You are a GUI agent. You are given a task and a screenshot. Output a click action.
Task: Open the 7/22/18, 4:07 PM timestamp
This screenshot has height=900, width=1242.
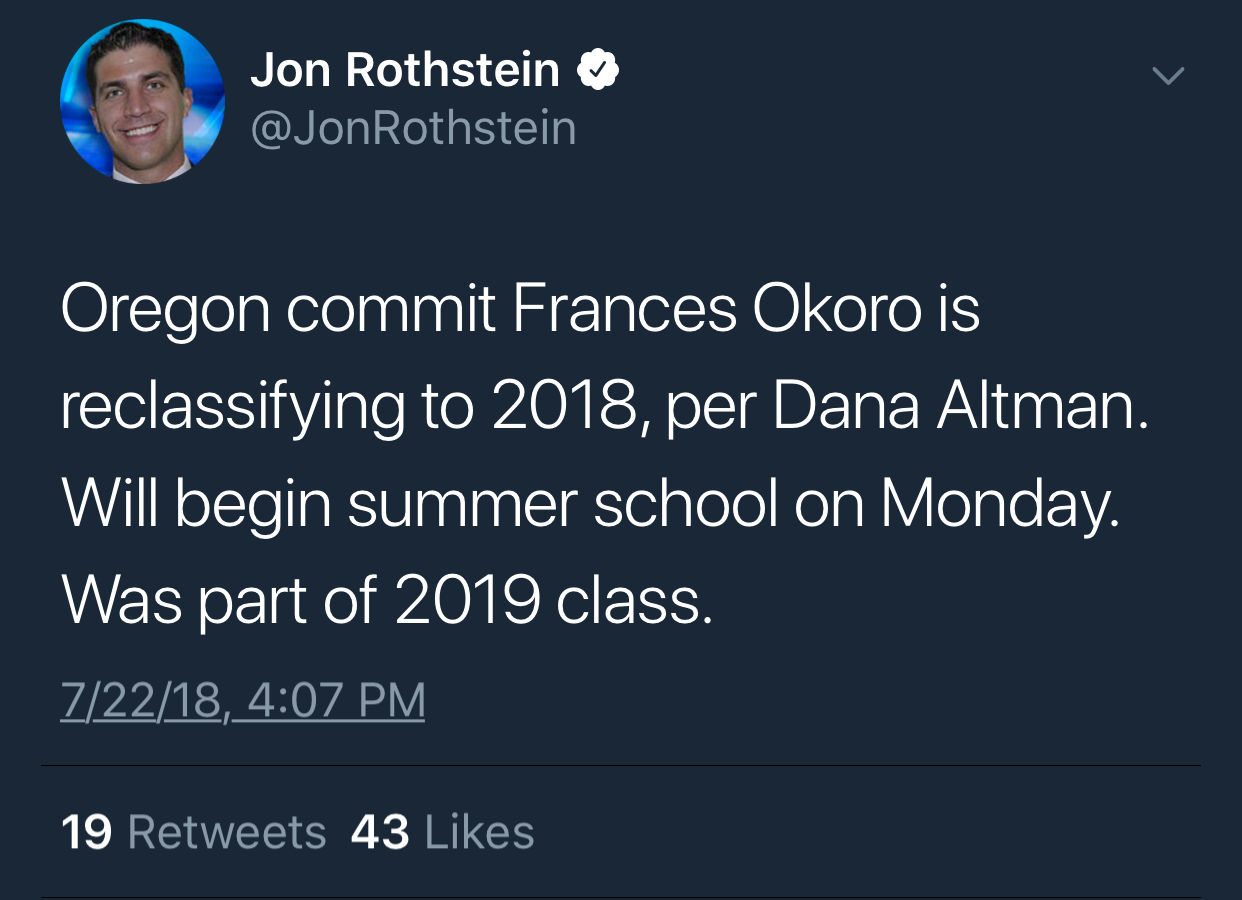tap(243, 700)
